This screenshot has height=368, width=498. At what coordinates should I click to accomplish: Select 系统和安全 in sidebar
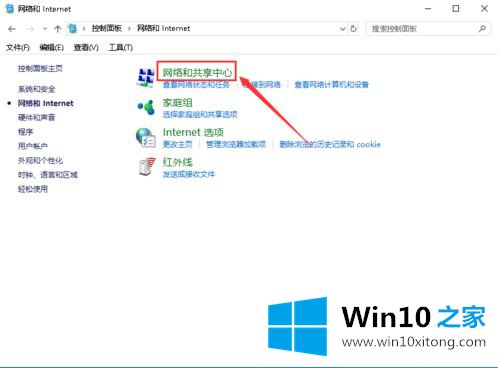[36, 89]
